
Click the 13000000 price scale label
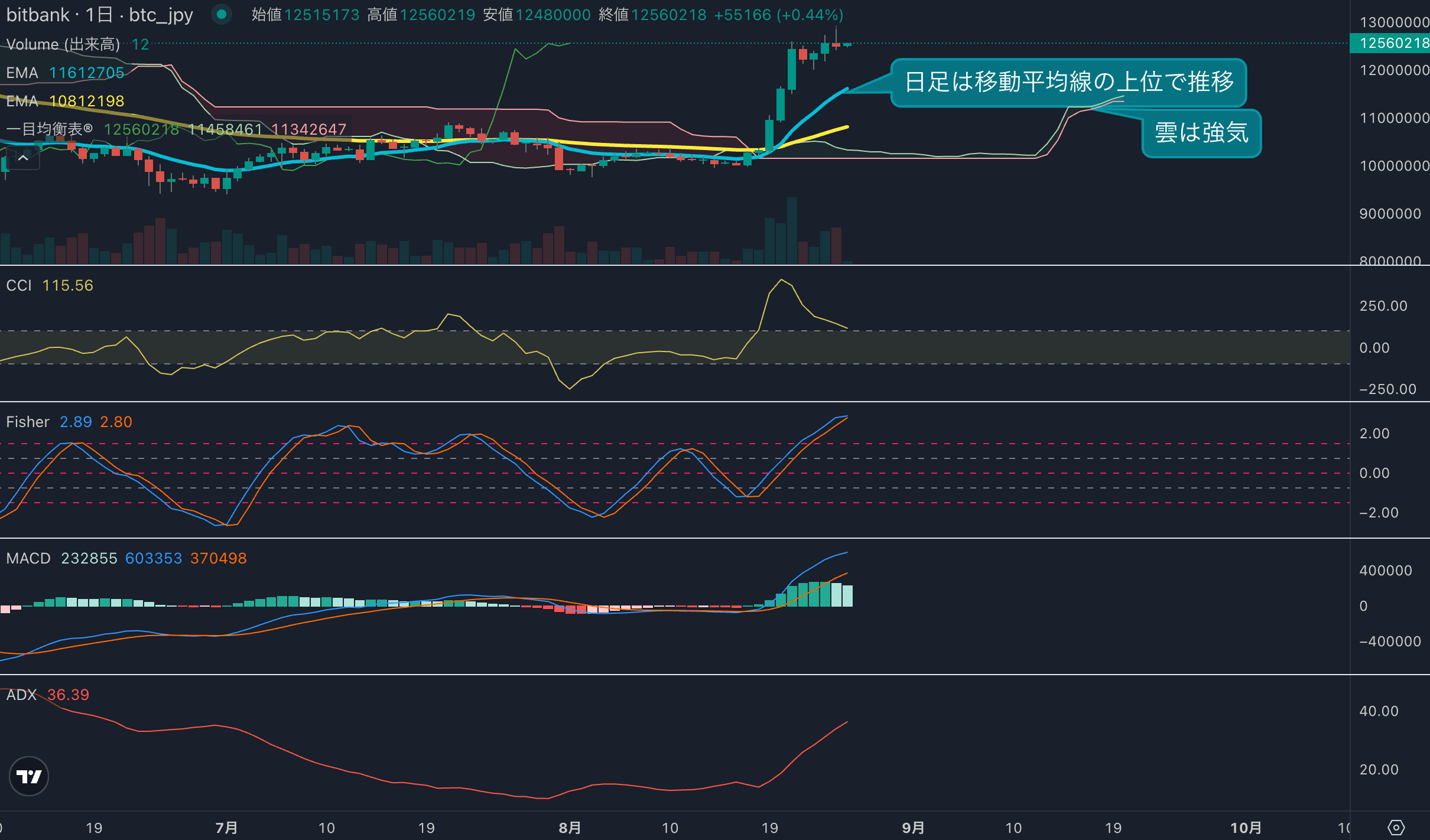tap(1394, 22)
